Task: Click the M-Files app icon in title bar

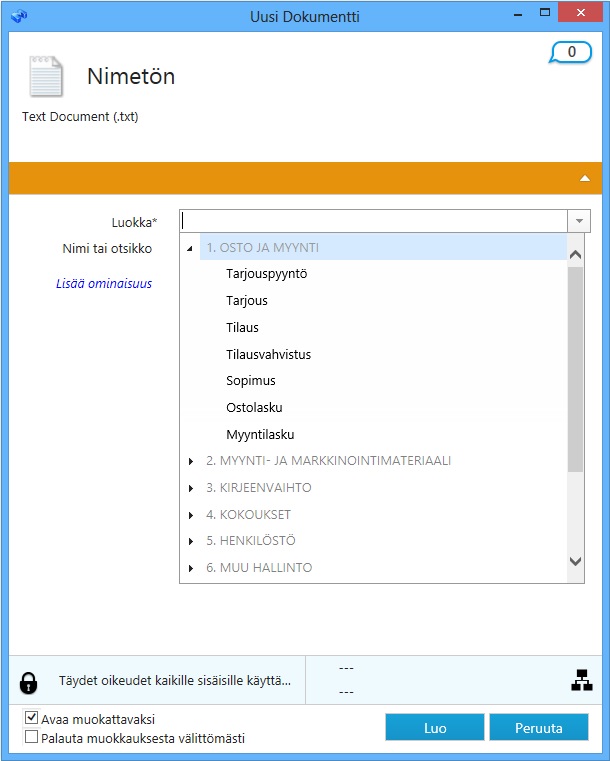Action: point(19,16)
